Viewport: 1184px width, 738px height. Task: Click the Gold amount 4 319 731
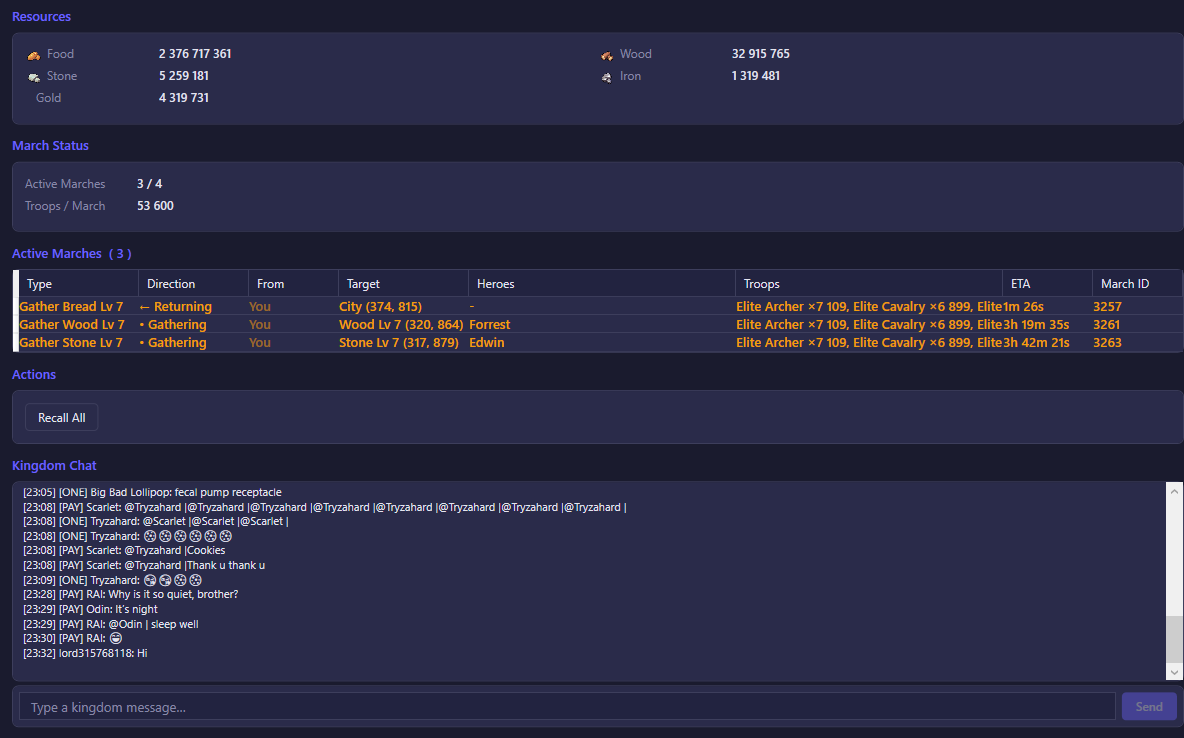183,97
